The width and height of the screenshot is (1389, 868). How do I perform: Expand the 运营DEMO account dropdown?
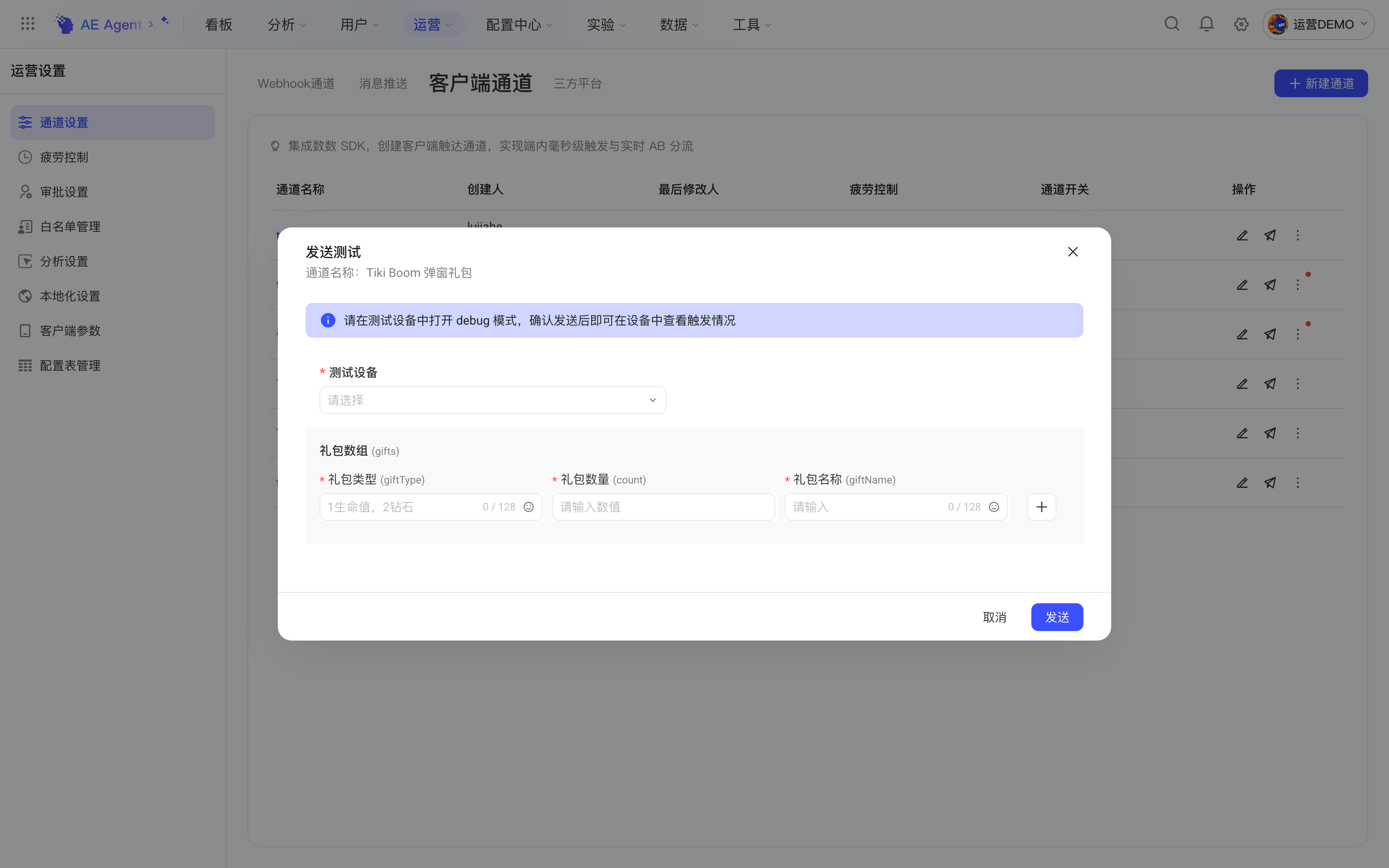click(1318, 24)
